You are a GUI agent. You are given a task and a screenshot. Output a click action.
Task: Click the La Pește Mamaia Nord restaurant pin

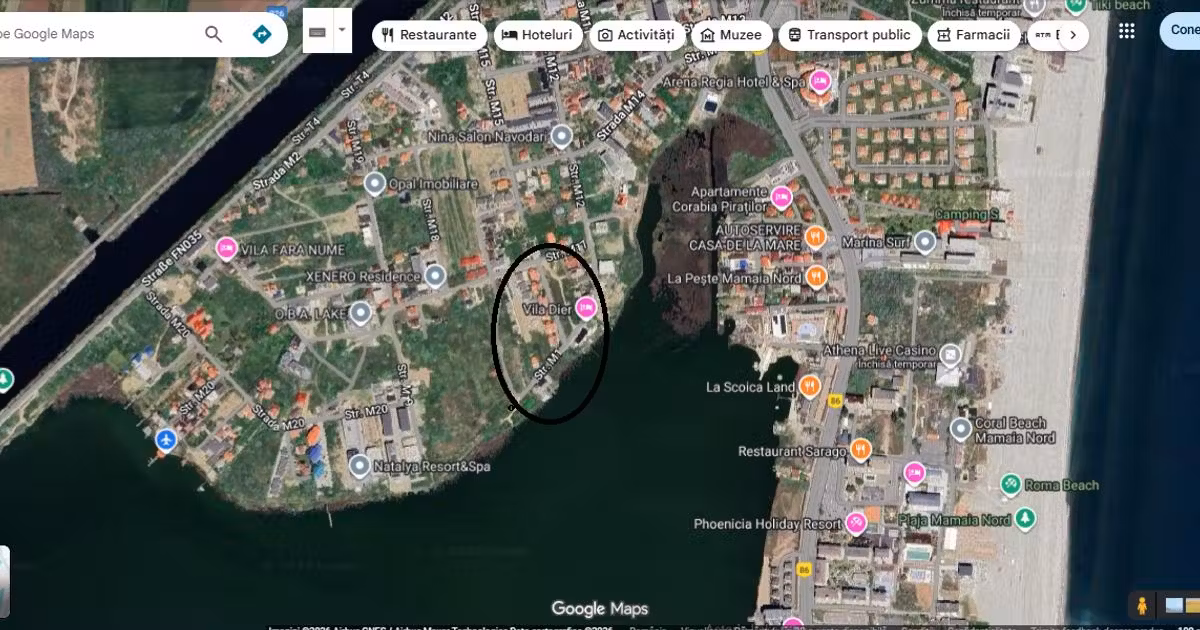[817, 277]
